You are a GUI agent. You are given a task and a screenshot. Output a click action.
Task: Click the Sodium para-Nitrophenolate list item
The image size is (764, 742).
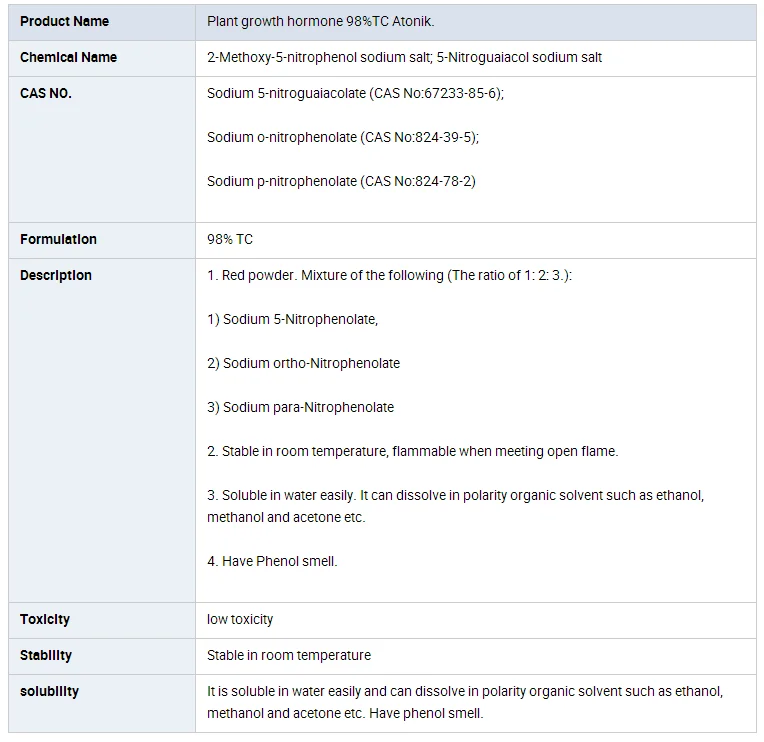coord(300,407)
